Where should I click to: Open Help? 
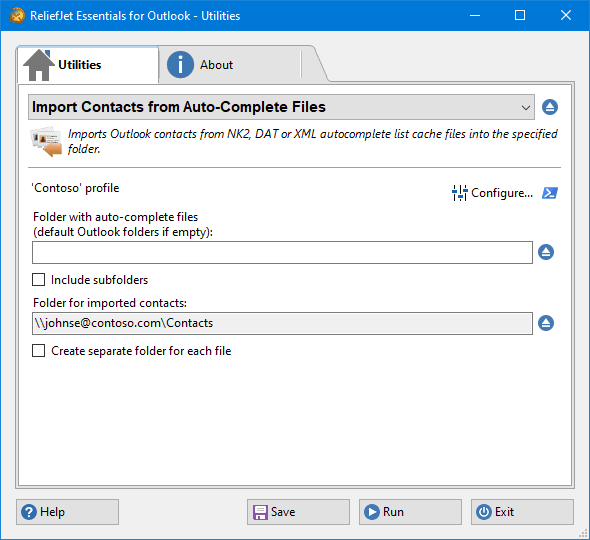click(x=67, y=512)
